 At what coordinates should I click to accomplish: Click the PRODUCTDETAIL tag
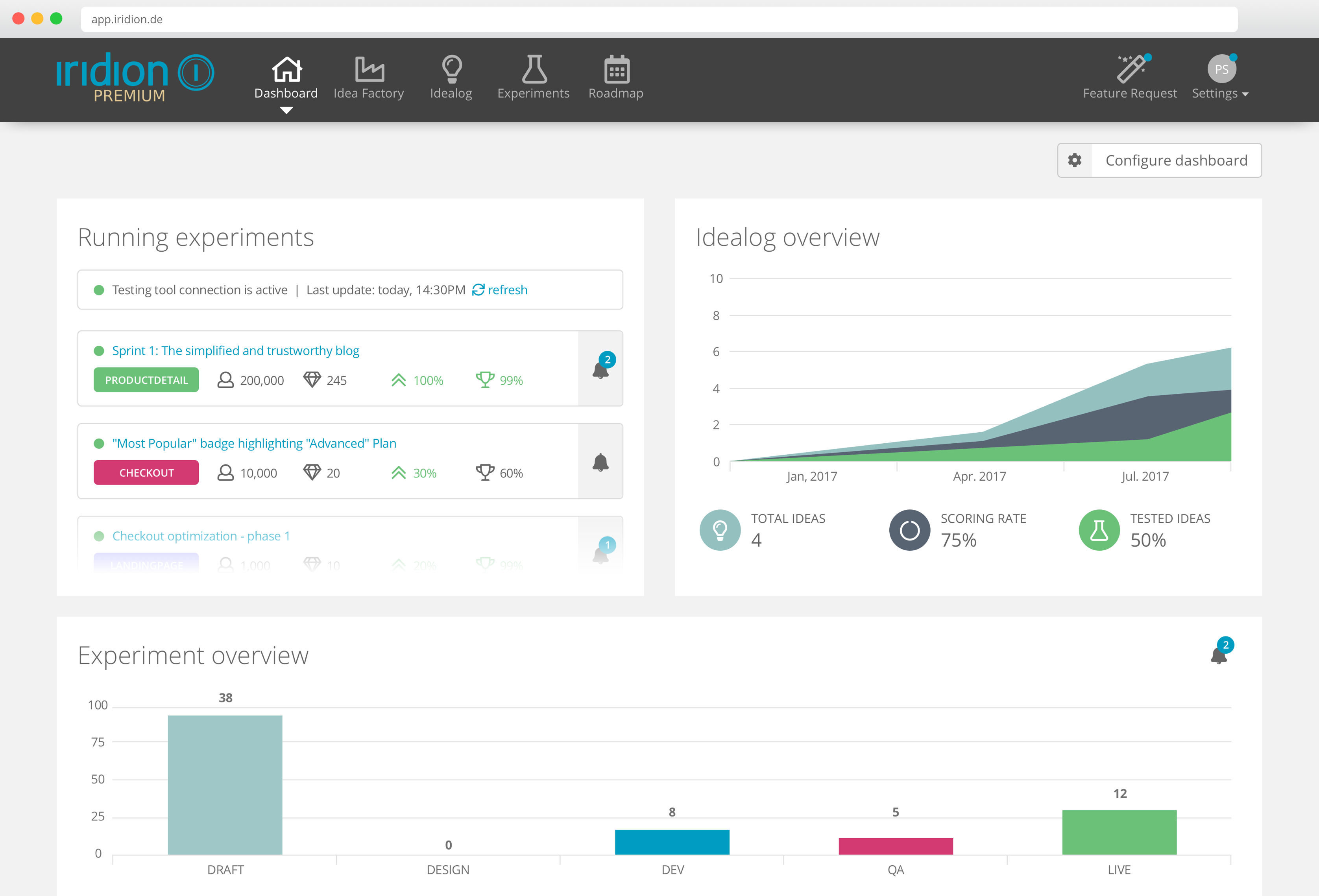(146, 380)
